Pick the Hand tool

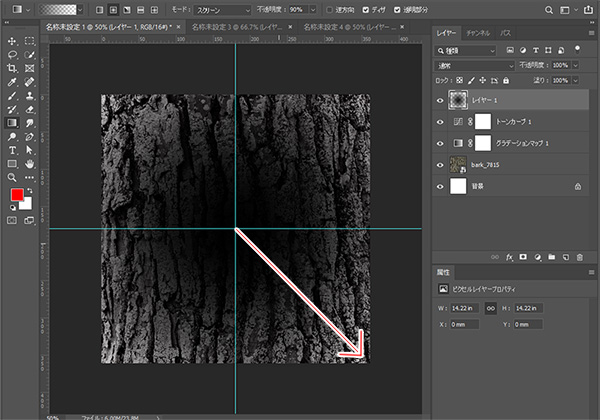pos(30,163)
